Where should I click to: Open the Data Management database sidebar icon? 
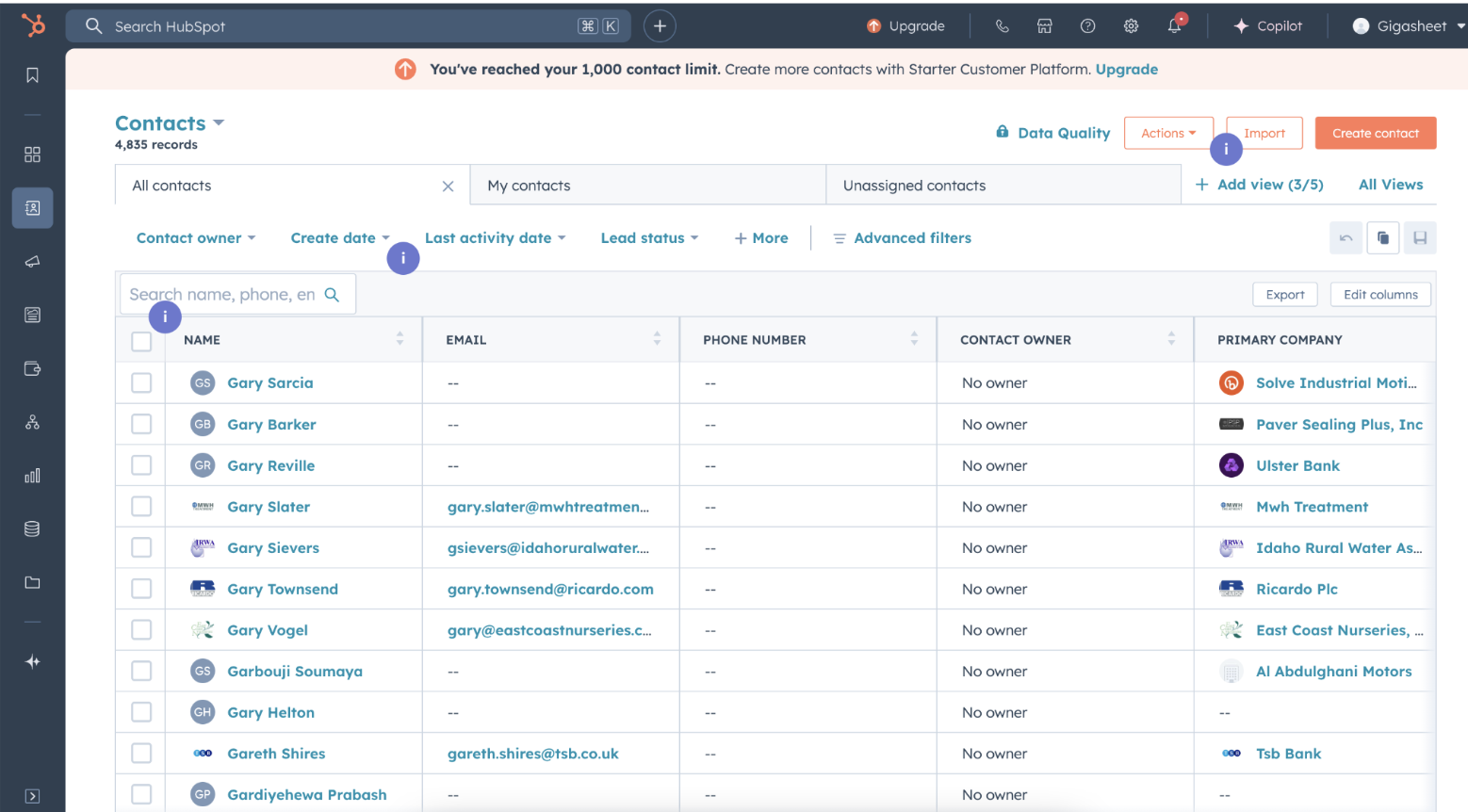pos(32,529)
